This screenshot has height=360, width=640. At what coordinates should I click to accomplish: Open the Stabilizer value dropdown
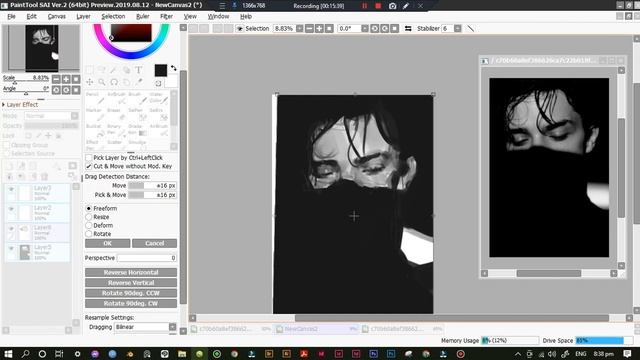[458, 29]
